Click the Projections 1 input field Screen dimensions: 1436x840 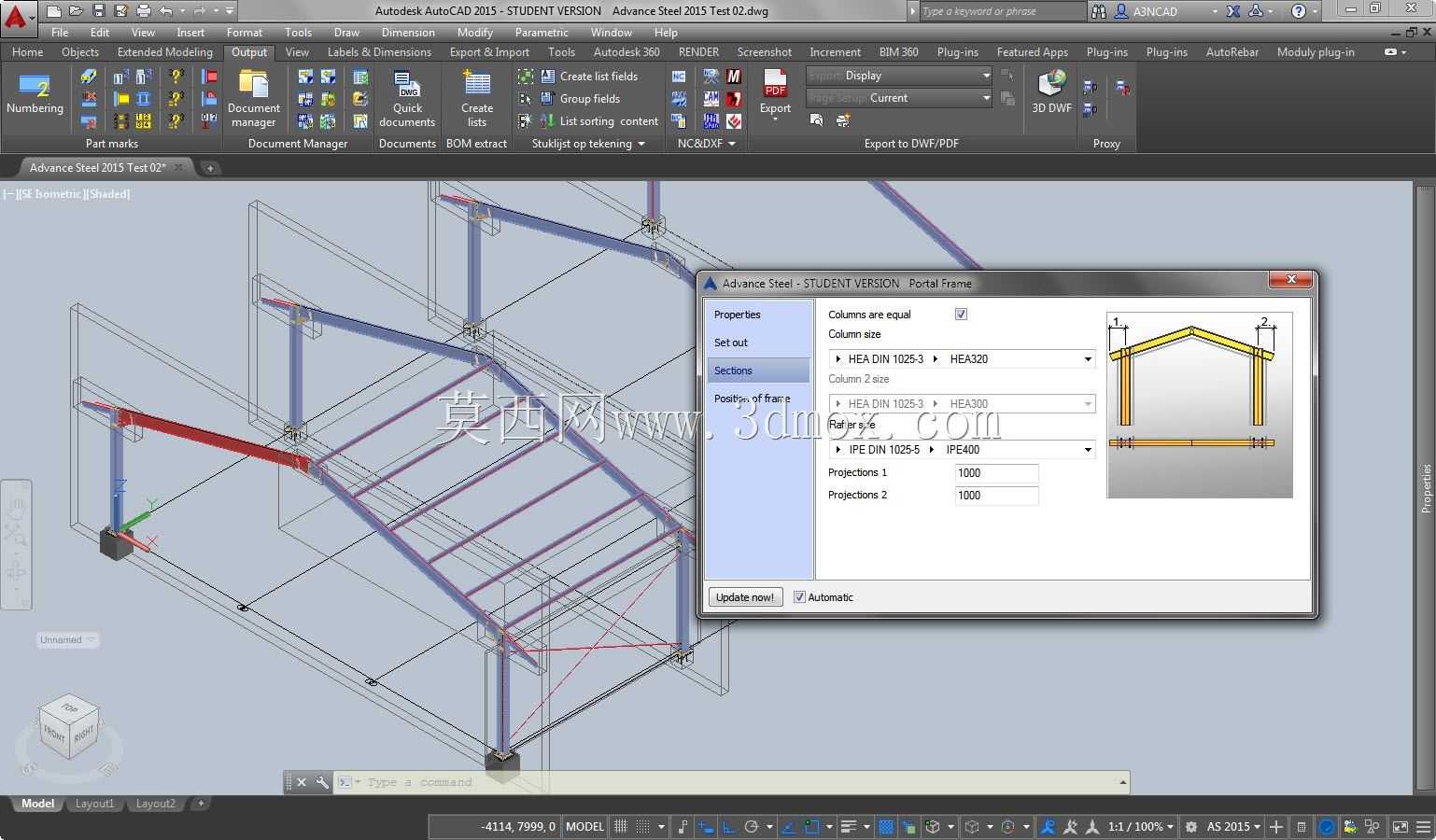tap(996, 473)
